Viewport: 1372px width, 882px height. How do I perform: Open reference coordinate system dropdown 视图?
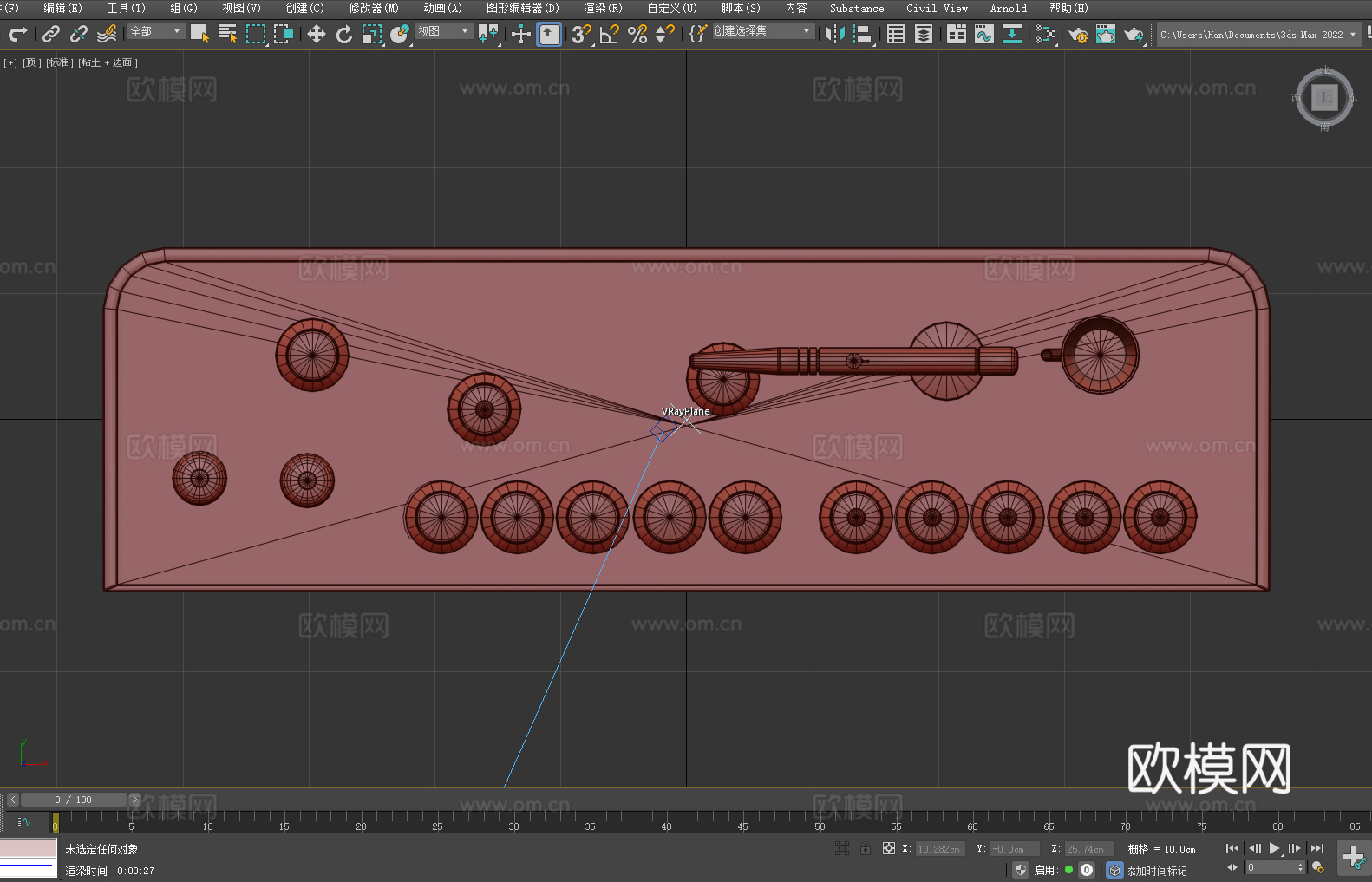444,31
